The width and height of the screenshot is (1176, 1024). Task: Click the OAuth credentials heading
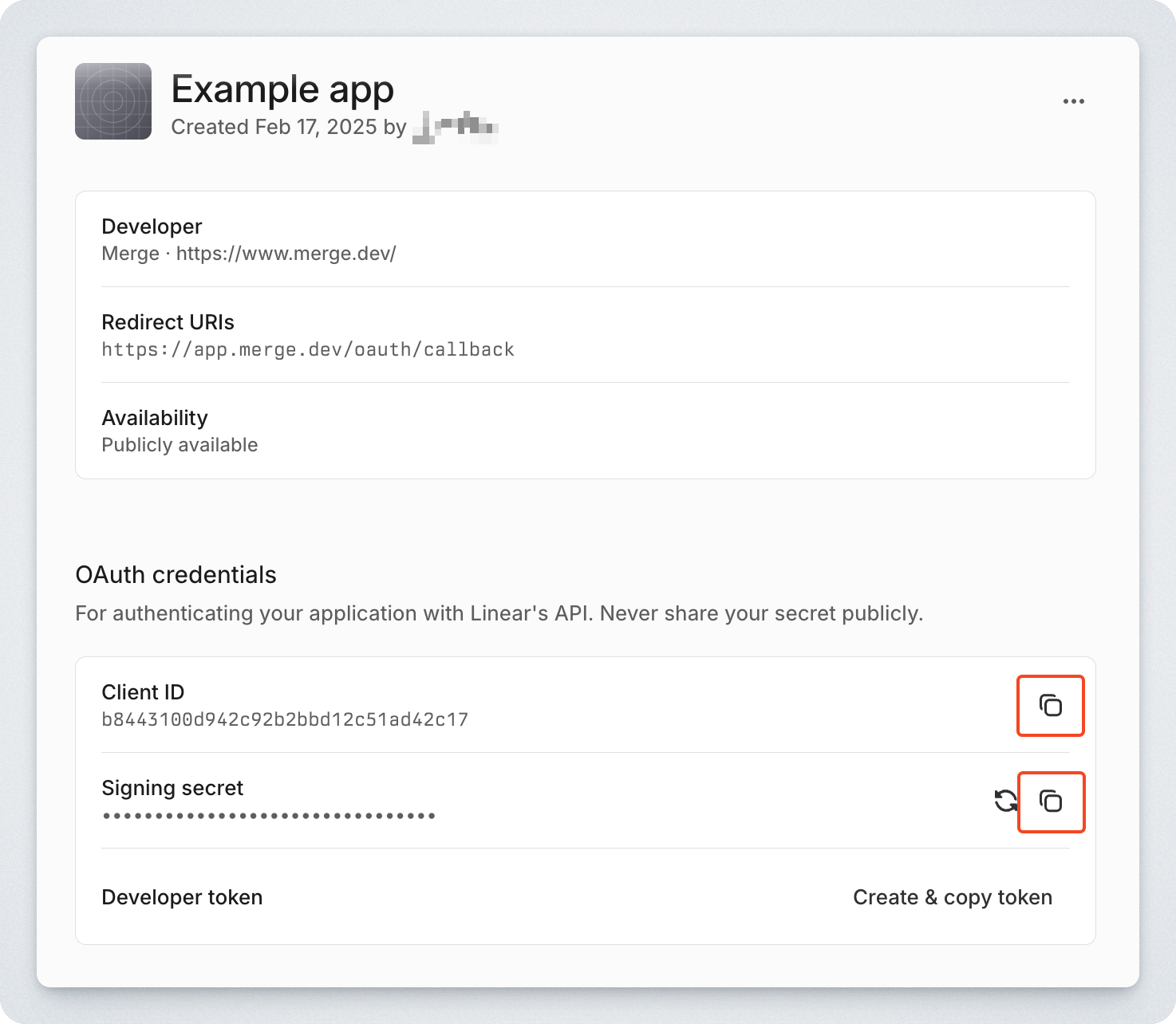176,575
